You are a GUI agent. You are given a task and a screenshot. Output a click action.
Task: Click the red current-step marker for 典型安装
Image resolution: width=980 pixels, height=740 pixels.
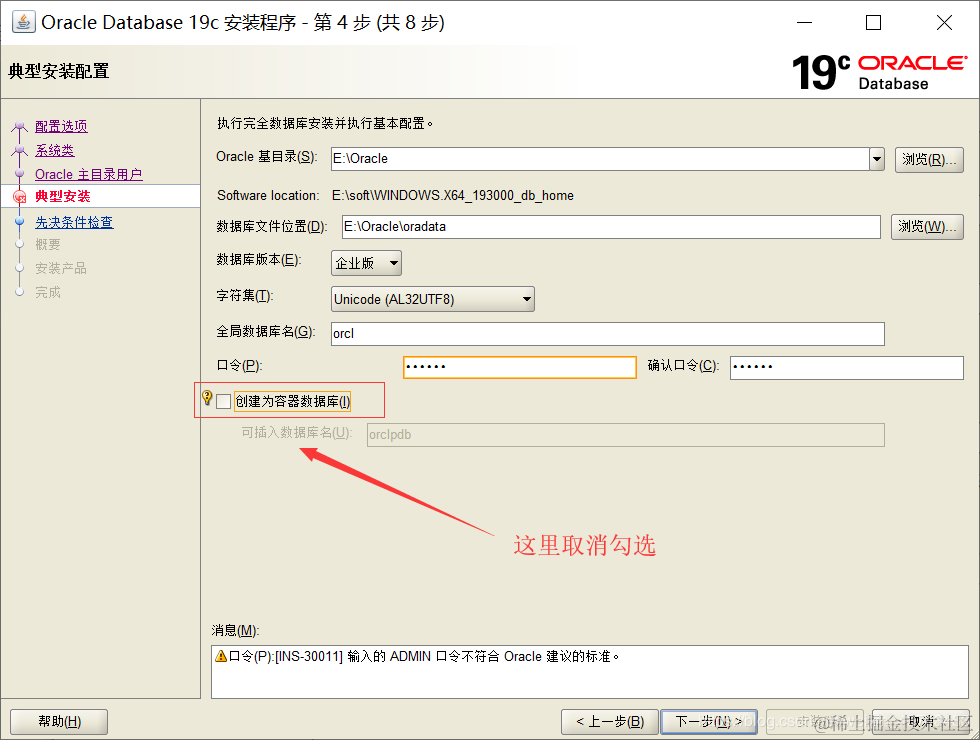pos(19,197)
